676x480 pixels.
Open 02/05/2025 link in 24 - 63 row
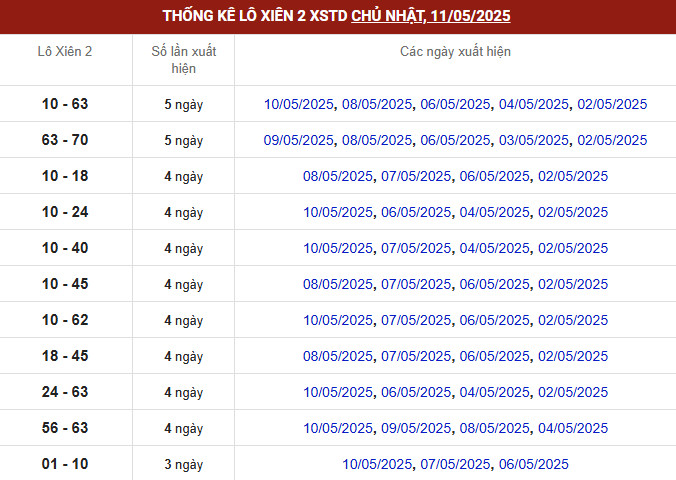pyautogui.click(x=573, y=392)
